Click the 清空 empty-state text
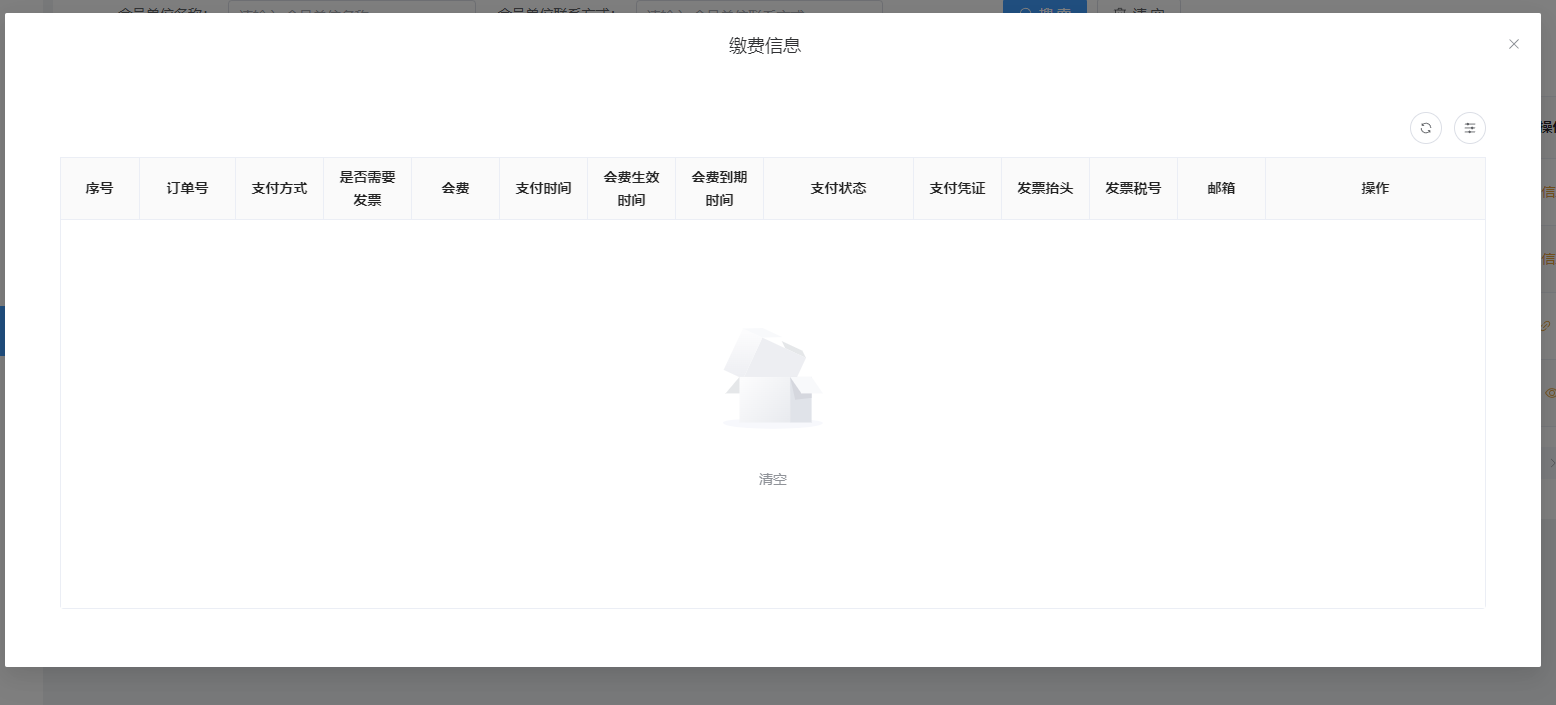Viewport: 1556px width, 705px height. [x=772, y=479]
